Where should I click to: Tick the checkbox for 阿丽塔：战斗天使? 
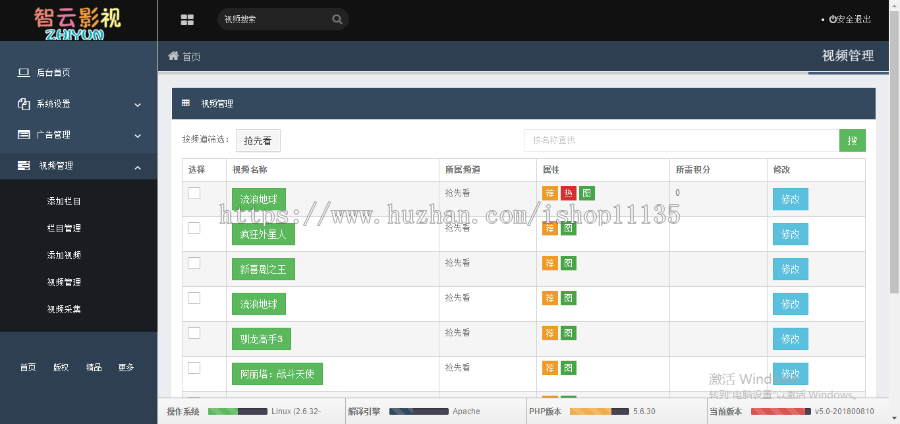pyautogui.click(x=194, y=368)
